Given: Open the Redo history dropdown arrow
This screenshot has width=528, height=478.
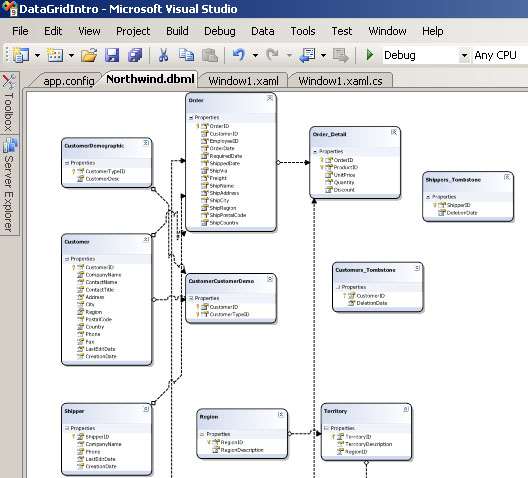Looking at the screenshot, I should (x=289, y=55).
